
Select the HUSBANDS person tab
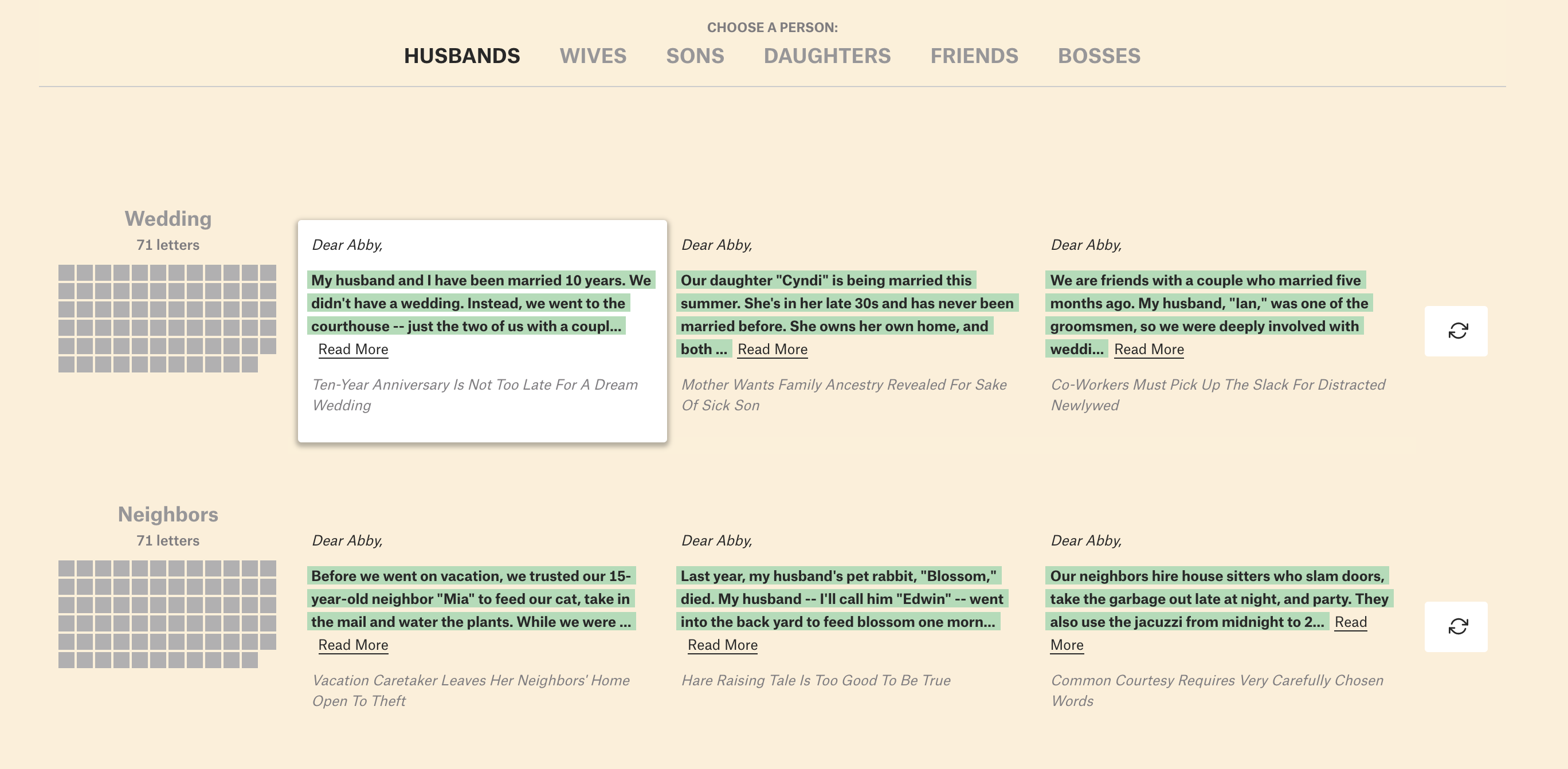coord(462,56)
